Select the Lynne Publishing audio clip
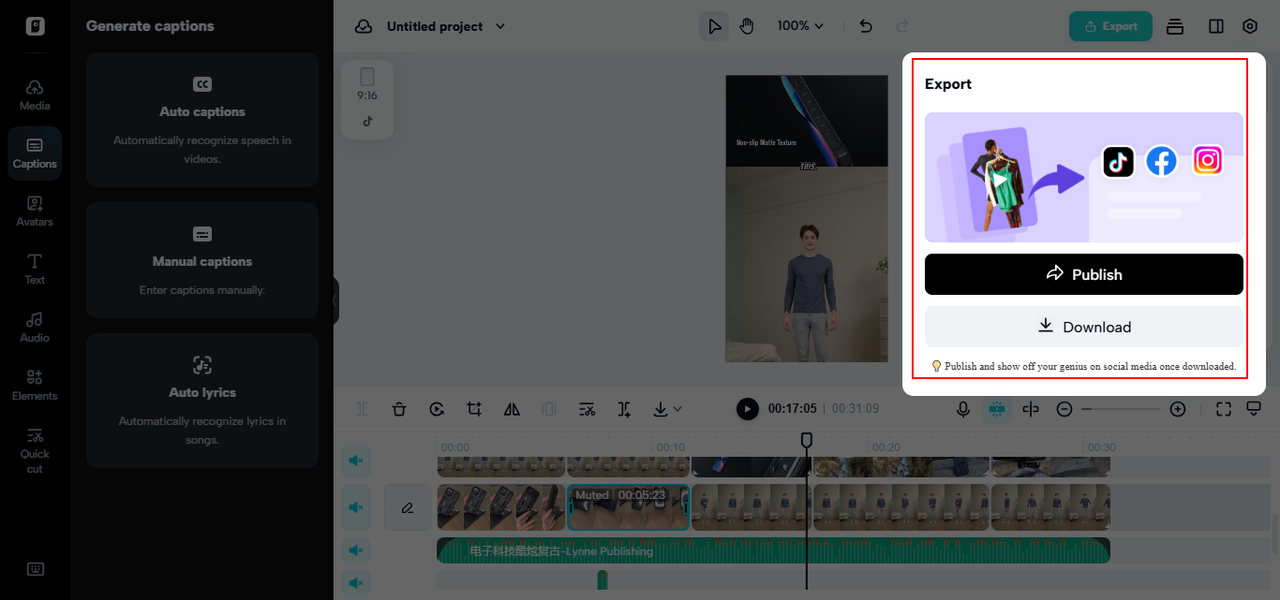The image size is (1280, 600). point(773,550)
